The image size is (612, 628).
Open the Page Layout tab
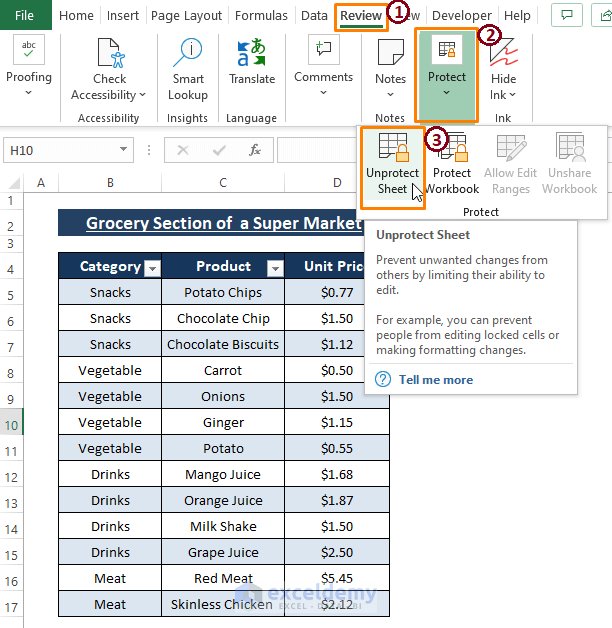pos(188,16)
